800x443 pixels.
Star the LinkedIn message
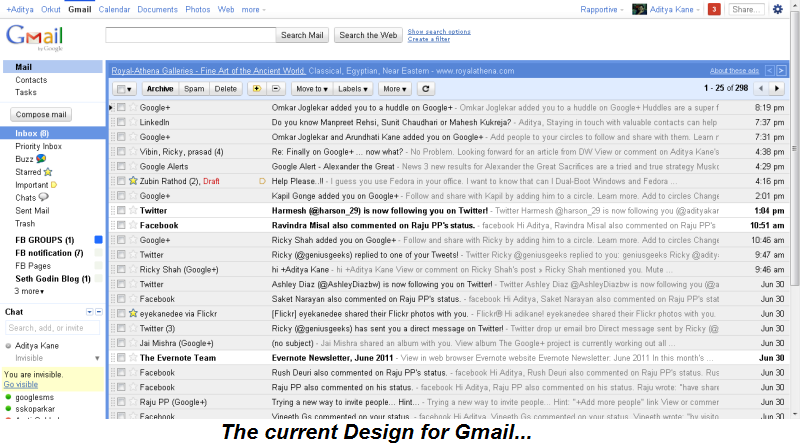(x=133, y=122)
